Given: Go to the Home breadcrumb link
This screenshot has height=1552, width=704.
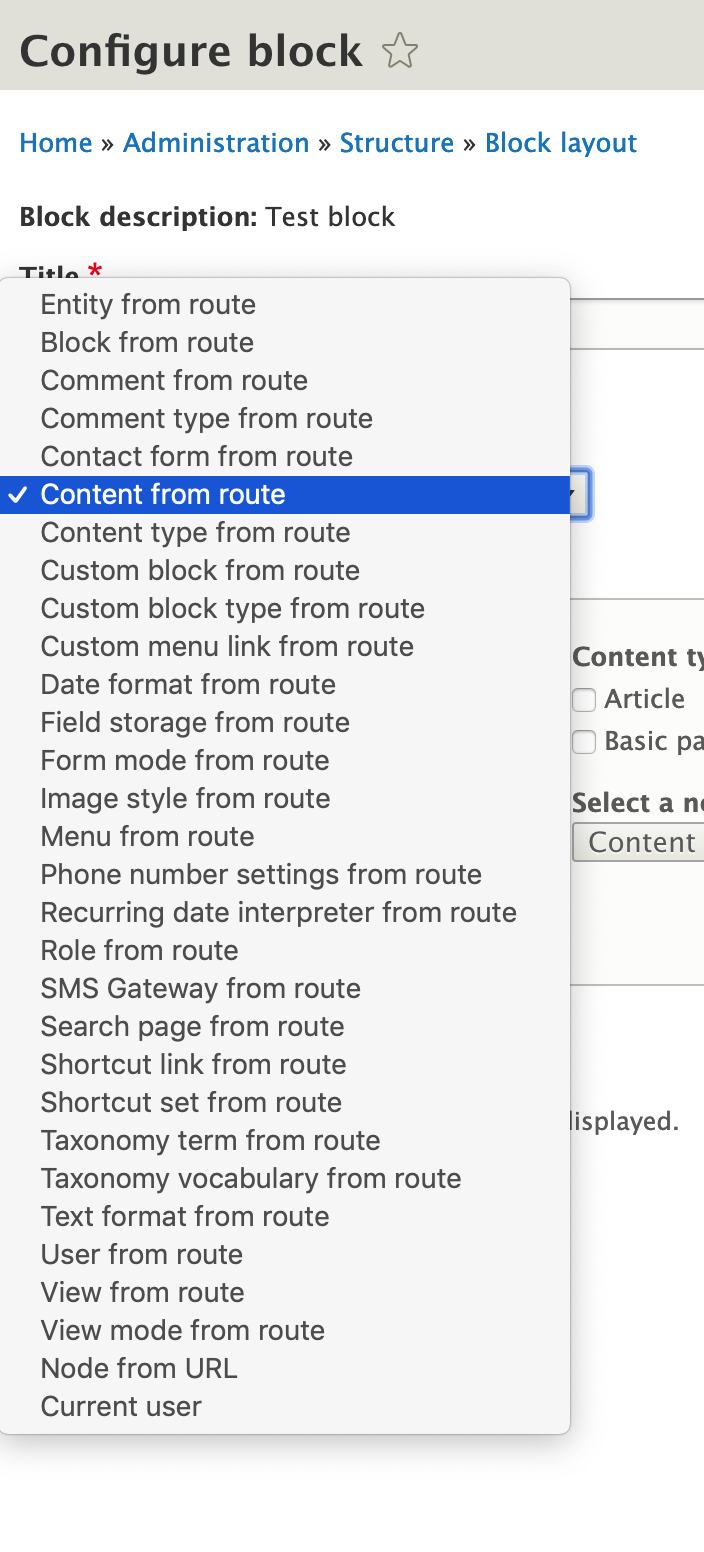Looking at the screenshot, I should 56,143.
